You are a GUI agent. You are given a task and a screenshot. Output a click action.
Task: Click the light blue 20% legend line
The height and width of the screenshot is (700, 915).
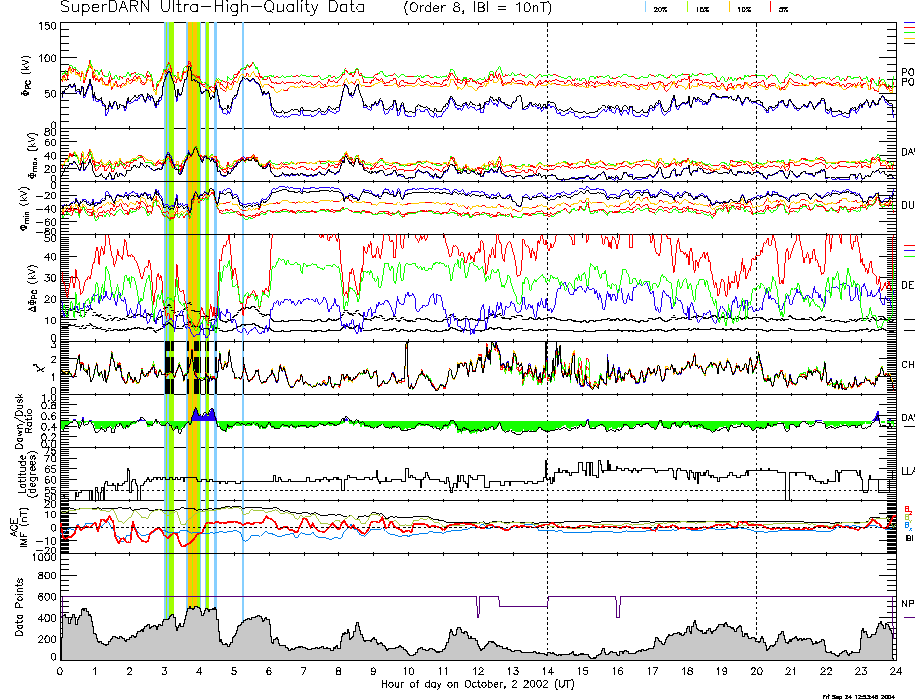click(x=645, y=8)
